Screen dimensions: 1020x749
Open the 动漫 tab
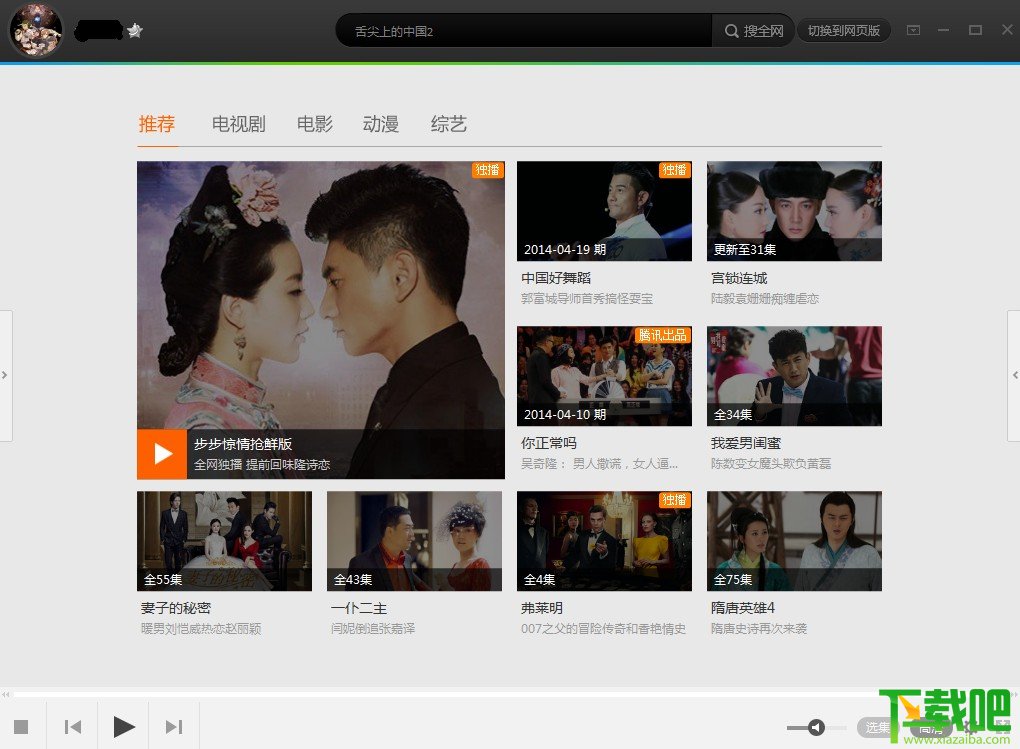click(381, 124)
